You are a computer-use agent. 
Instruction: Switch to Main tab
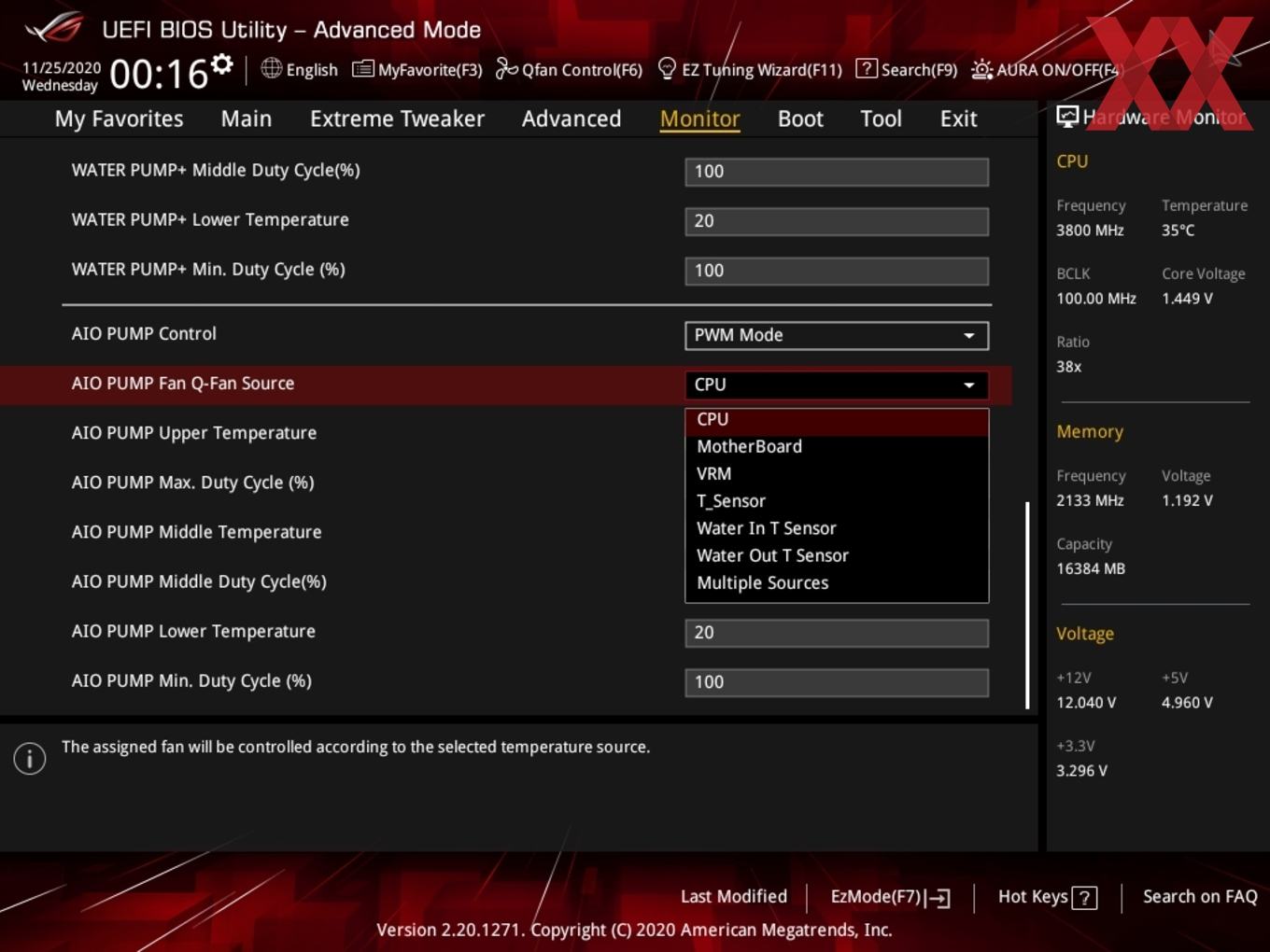click(x=247, y=119)
